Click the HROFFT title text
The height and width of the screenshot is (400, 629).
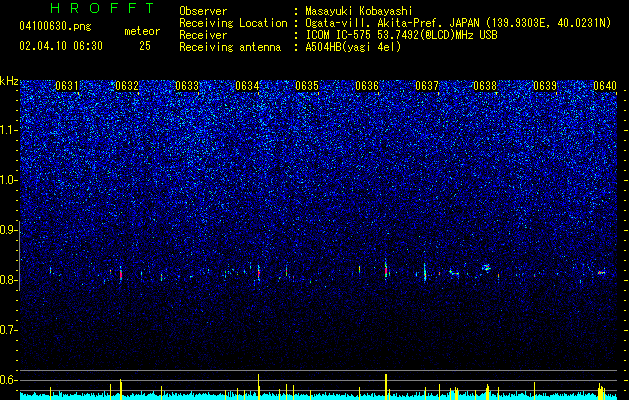tap(103, 8)
